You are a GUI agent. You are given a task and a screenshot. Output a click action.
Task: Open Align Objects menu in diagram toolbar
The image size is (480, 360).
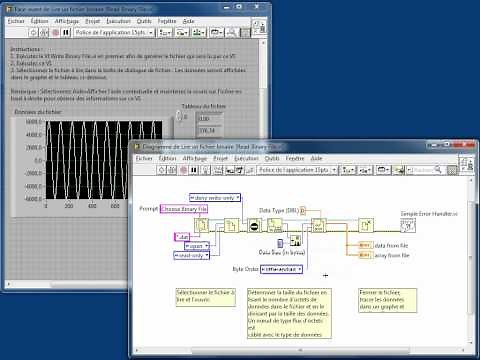tap(348, 170)
